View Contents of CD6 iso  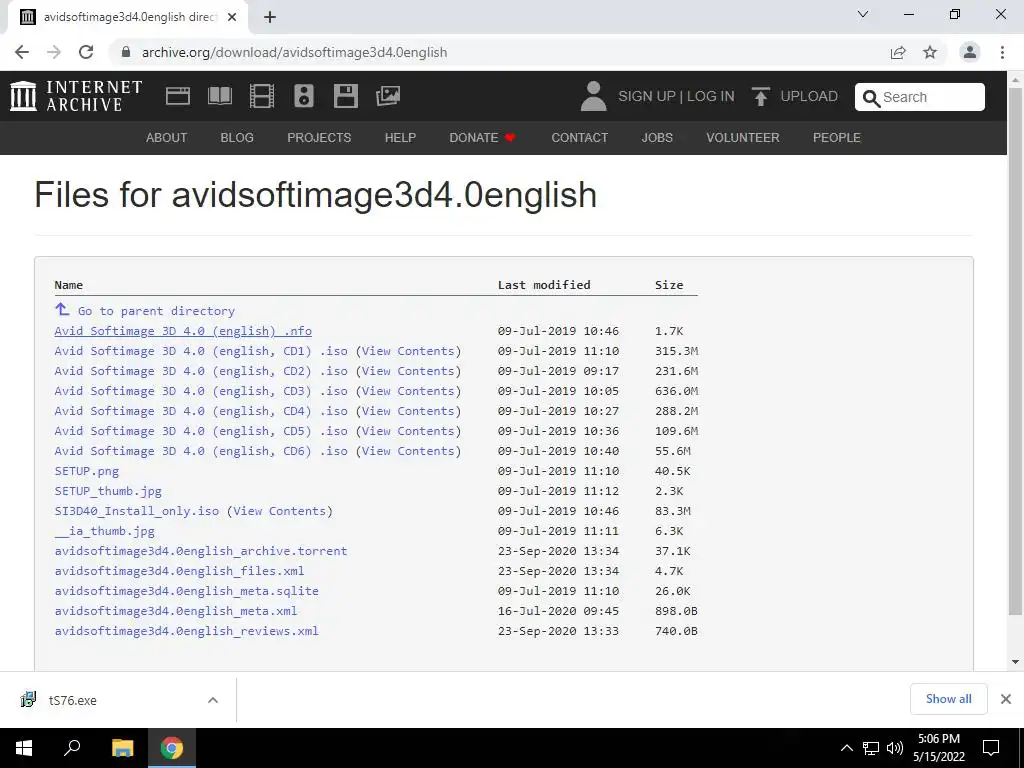click(408, 451)
